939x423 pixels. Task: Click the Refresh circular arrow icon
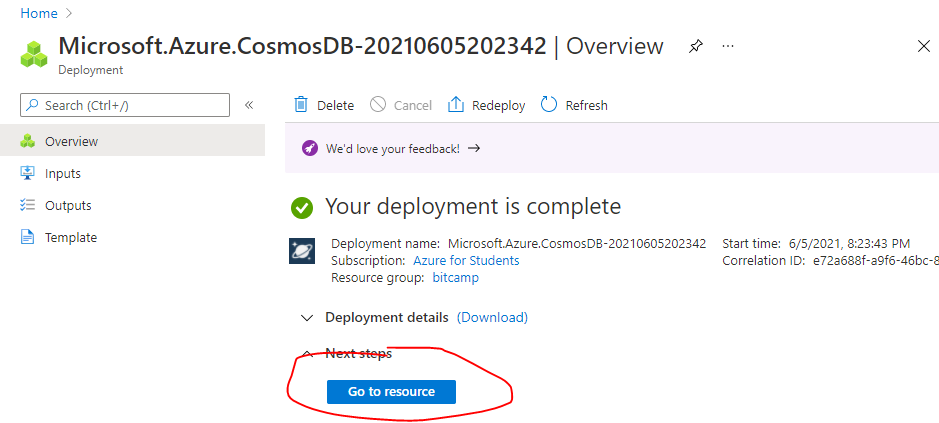(x=549, y=105)
